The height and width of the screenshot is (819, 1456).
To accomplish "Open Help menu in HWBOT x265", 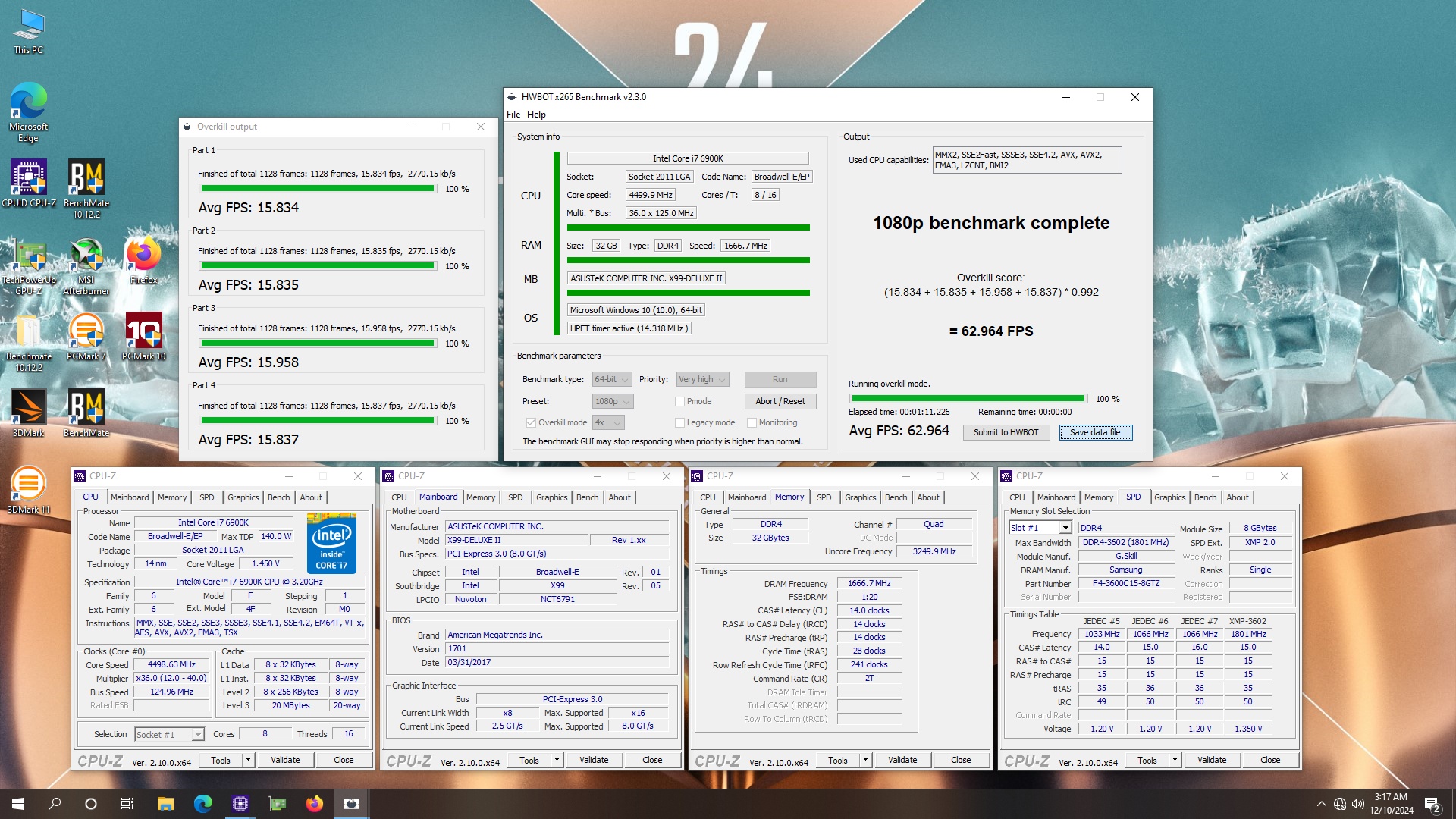I will [536, 115].
